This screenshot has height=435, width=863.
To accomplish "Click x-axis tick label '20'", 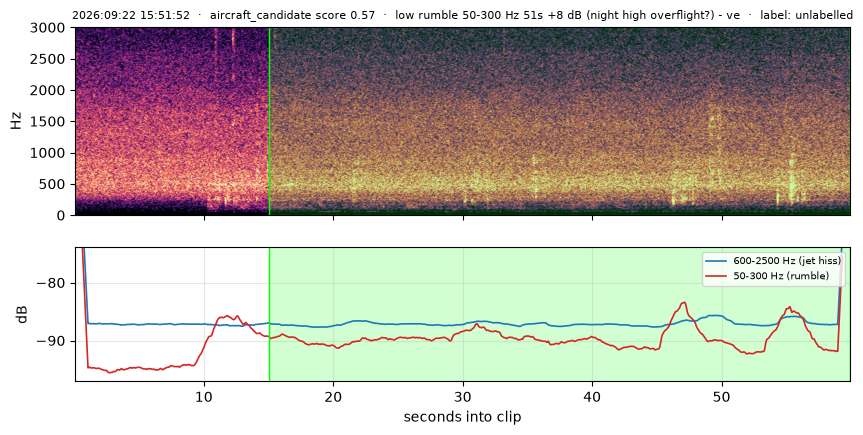I will click(x=334, y=396).
